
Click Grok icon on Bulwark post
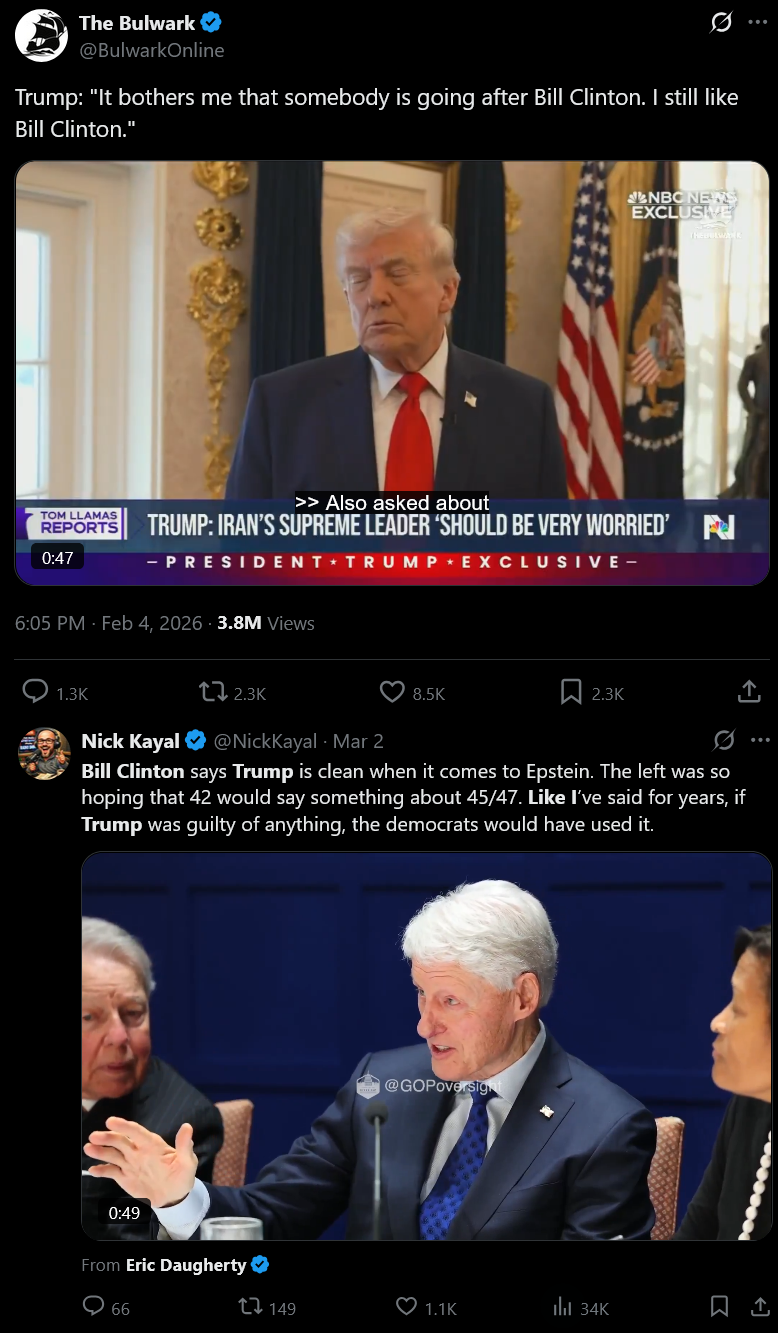[x=720, y=23]
